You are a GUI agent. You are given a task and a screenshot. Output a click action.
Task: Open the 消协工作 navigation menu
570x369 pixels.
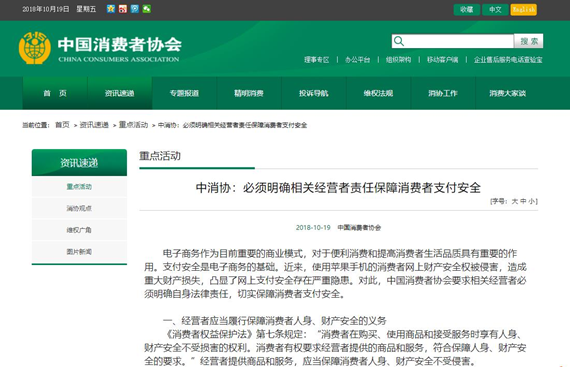(443, 93)
